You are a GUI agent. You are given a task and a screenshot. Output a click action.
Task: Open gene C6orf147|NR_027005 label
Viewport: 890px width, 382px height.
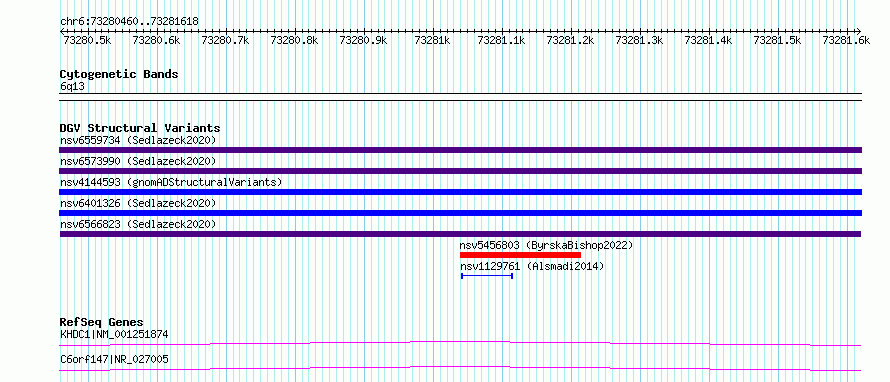[114, 359]
